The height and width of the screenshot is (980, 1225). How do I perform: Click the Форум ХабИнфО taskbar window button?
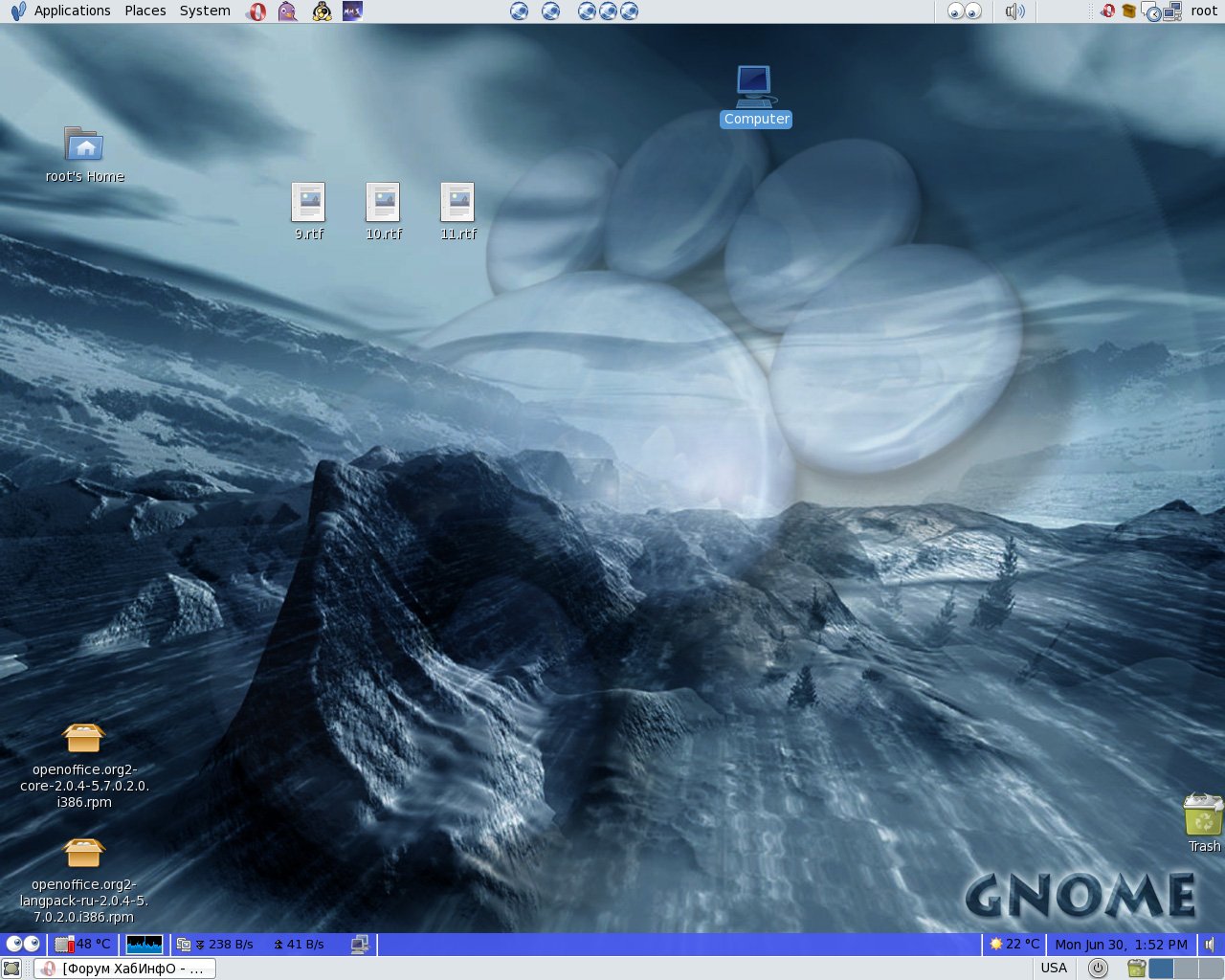(x=125, y=969)
